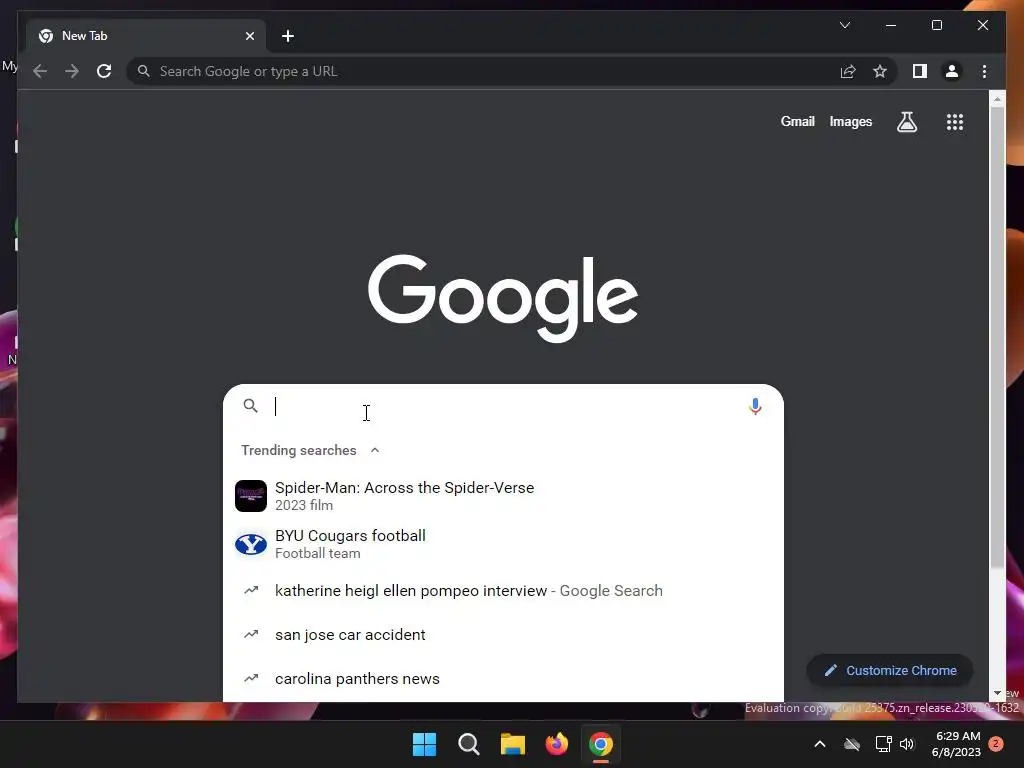This screenshot has height=768, width=1024.
Task: Click the magnifier icon in Google search box
Action: click(250, 406)
